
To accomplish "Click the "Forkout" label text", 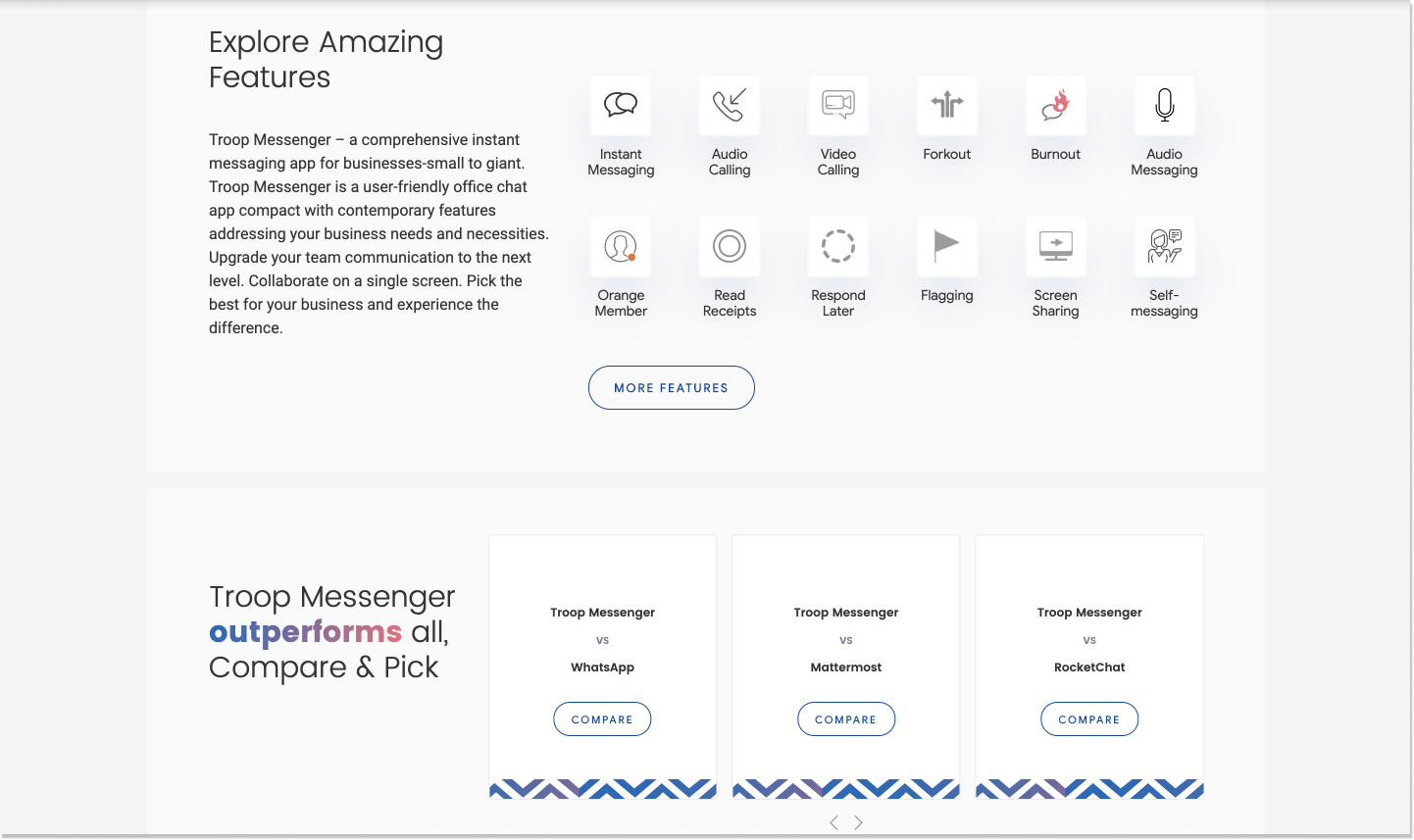I will click(947, 154).
